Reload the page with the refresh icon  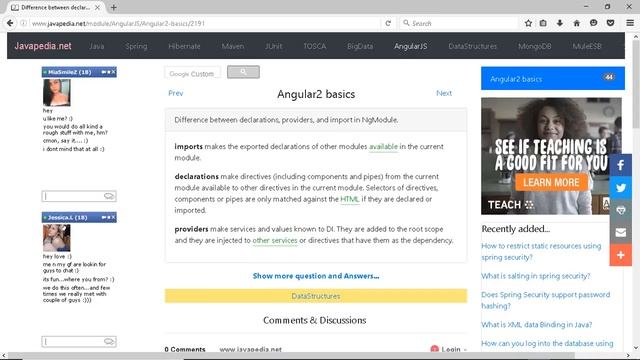[388, 23]
